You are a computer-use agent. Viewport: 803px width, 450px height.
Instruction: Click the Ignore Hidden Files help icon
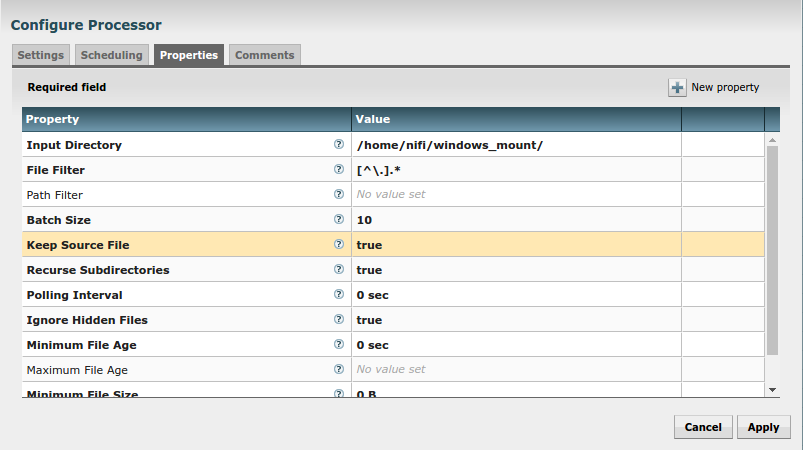pyautogui.click(x=339, y=319)
